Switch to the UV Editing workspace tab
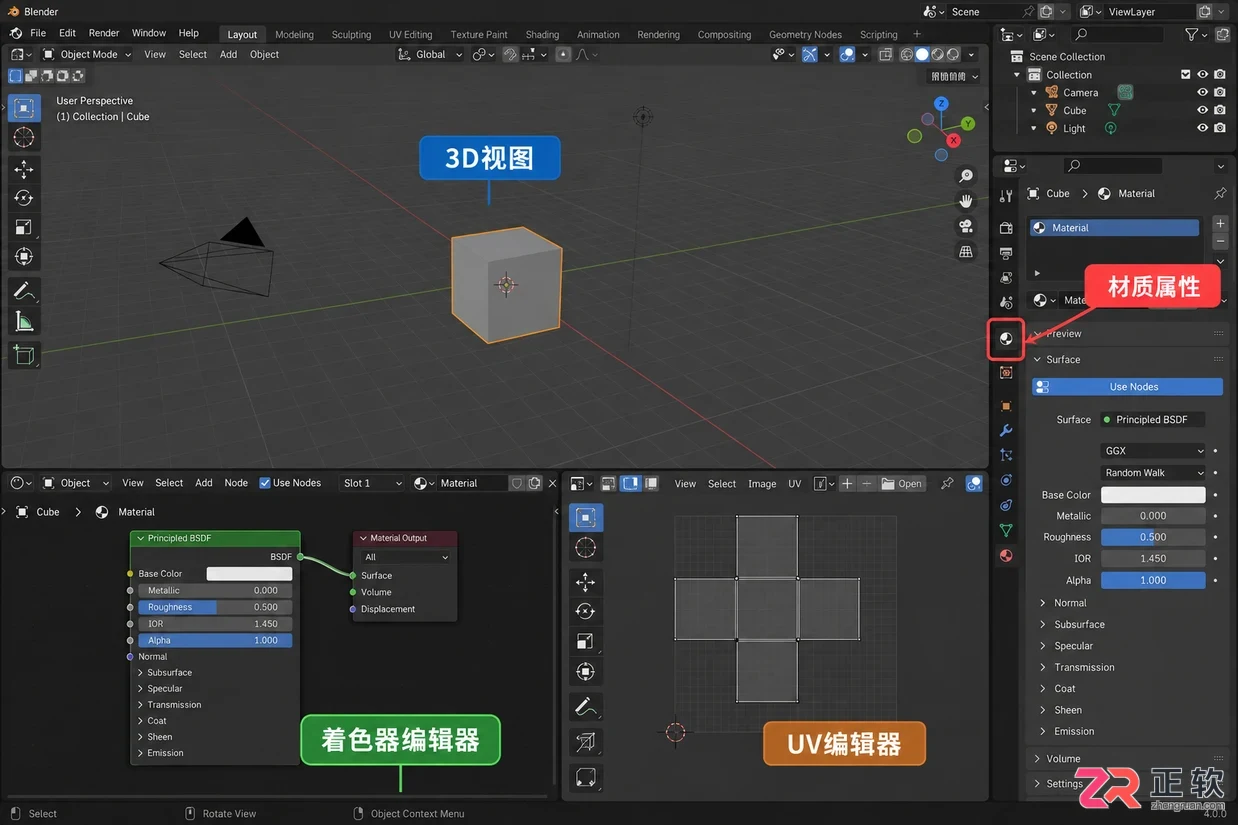Viewport: 1238px width, 825px height. pos(410,34)
